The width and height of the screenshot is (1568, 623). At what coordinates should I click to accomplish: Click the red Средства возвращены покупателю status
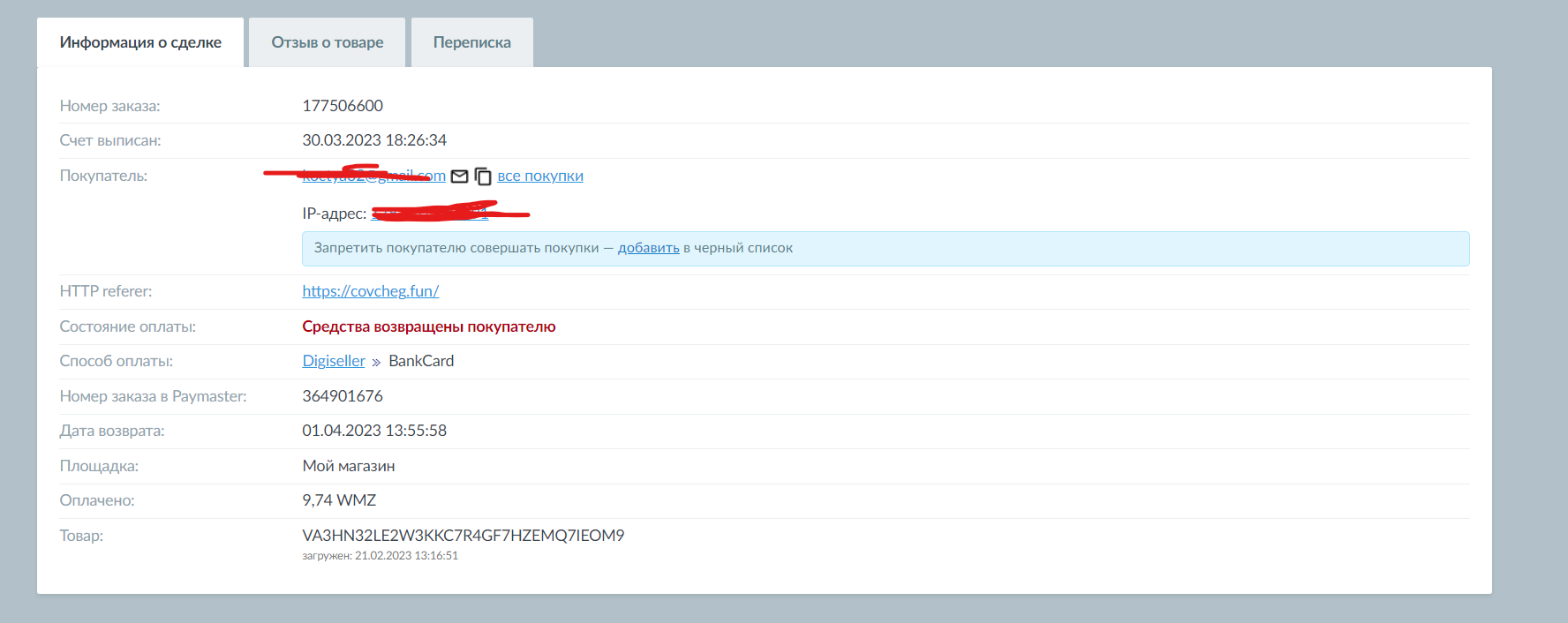click(428, 327)
